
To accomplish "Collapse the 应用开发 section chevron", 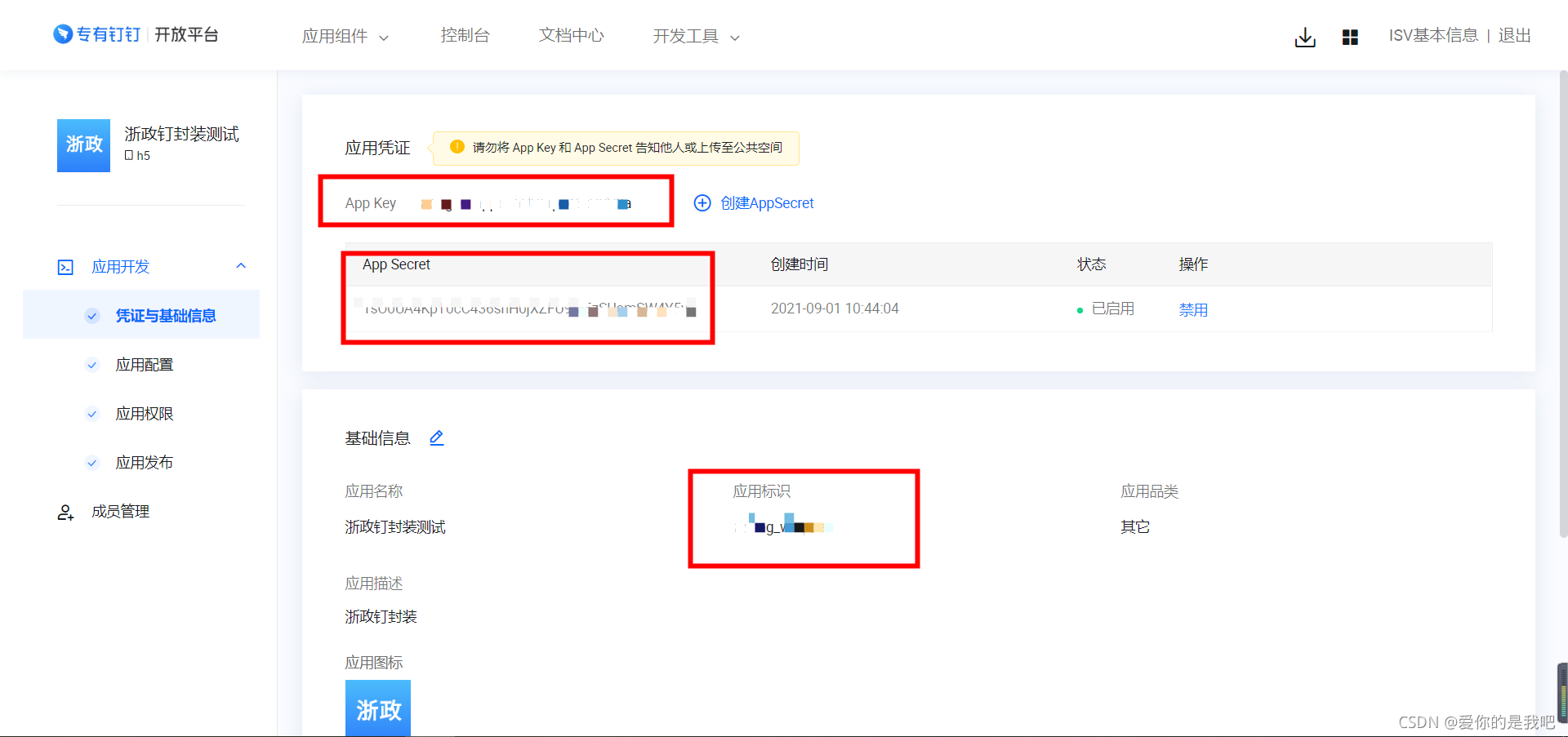I will [x=241, y=266].
